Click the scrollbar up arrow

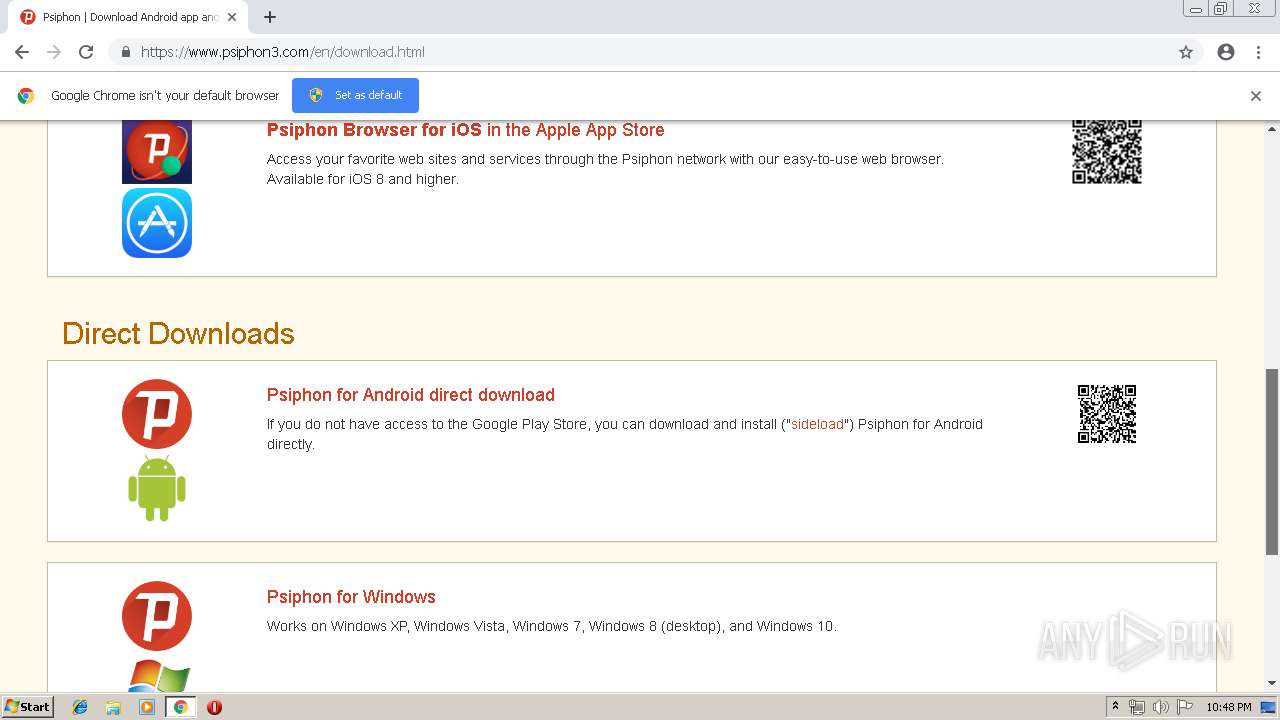1272,129
